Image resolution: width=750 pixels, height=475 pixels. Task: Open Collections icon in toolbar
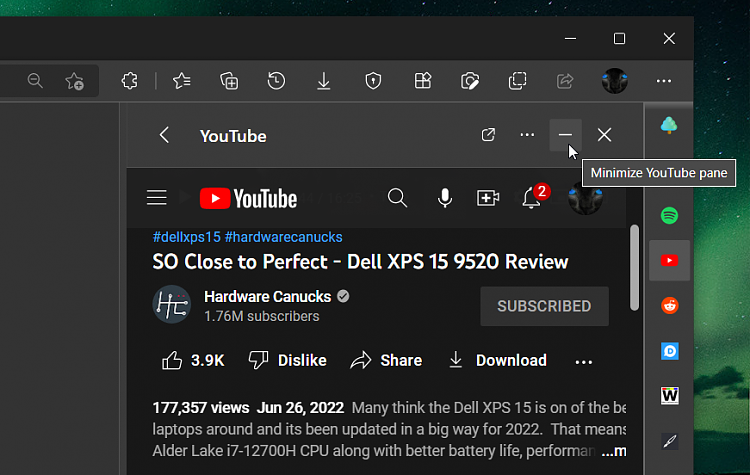229,81
